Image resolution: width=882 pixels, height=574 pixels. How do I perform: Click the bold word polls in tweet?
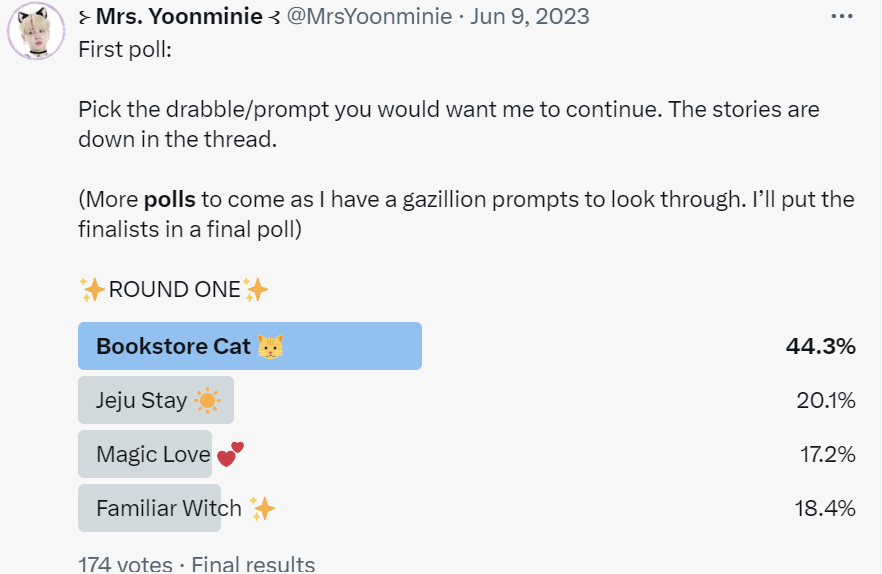coord(170,199)
